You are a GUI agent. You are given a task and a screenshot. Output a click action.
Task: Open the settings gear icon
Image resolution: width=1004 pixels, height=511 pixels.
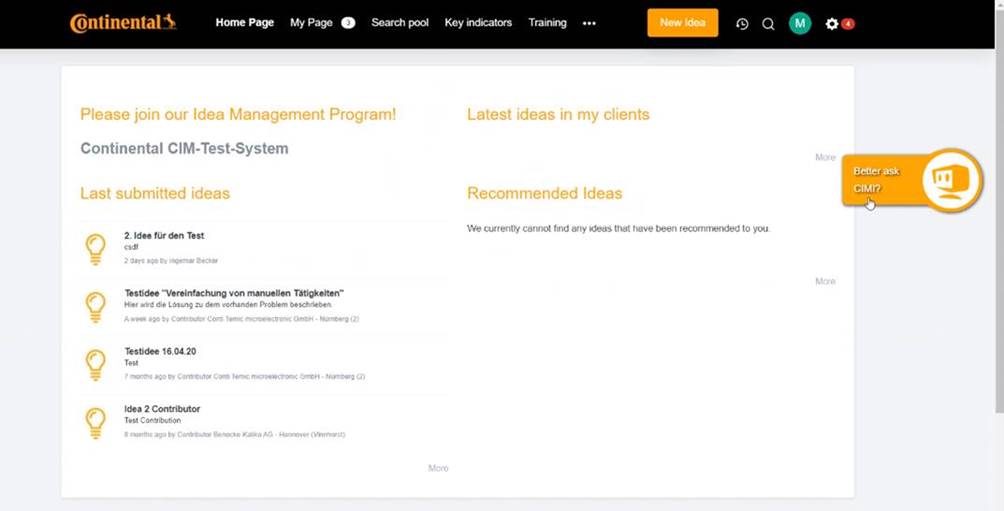point(832,24)
